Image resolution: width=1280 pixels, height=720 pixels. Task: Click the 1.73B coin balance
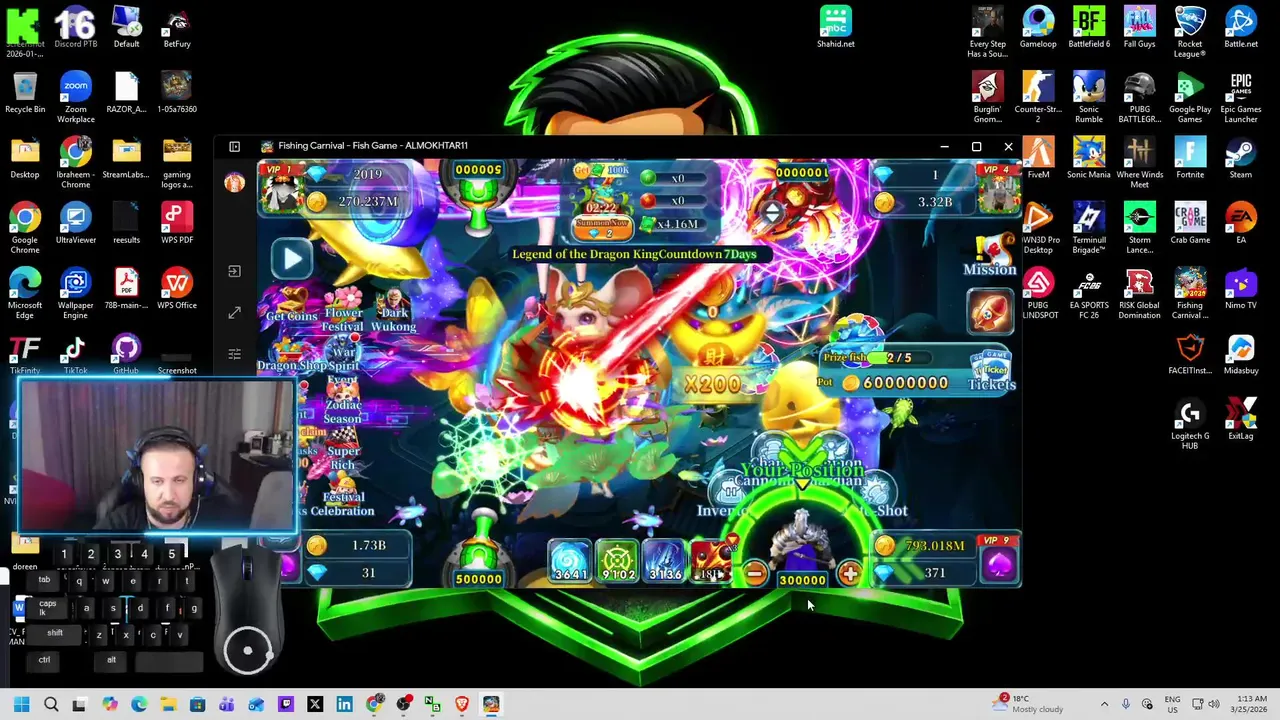coord(357,545)
